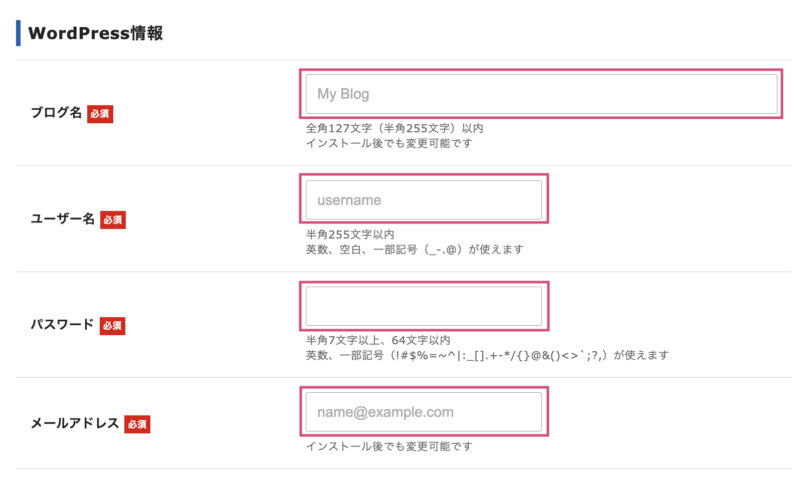Click the WordPress情報 section heading
Image resolution: width=800 pixels, height=479 pixels.
96,33
